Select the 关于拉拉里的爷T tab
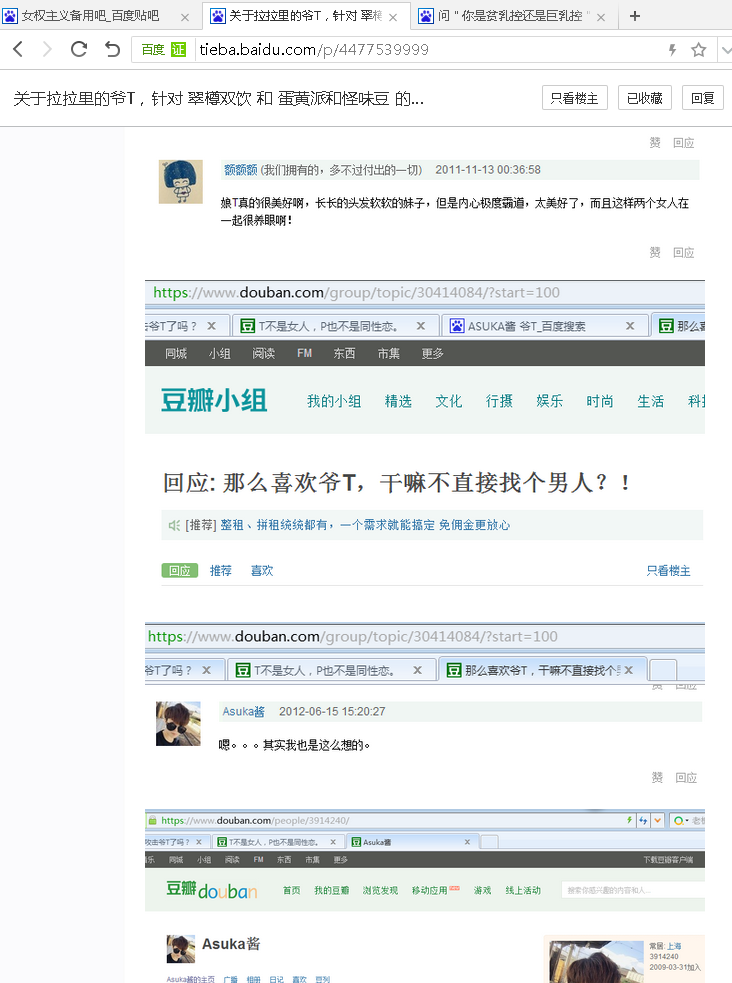Viewport: 732px width, 983px height. pyautogui.click(x=305, y=16)
